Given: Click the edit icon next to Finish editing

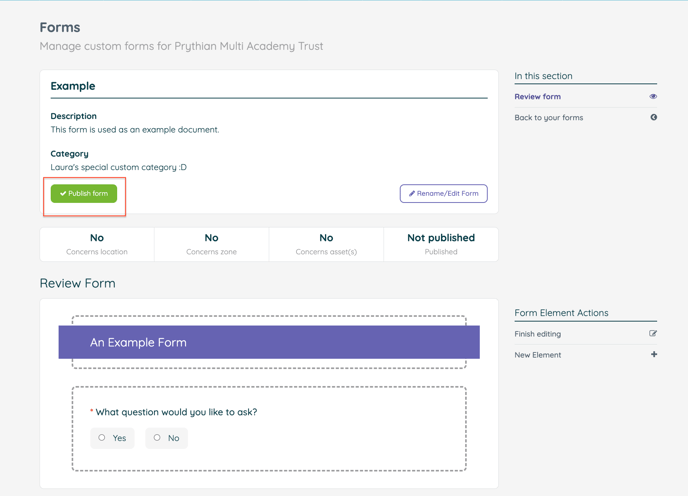Looking at the screenshot, I should 653,334.
